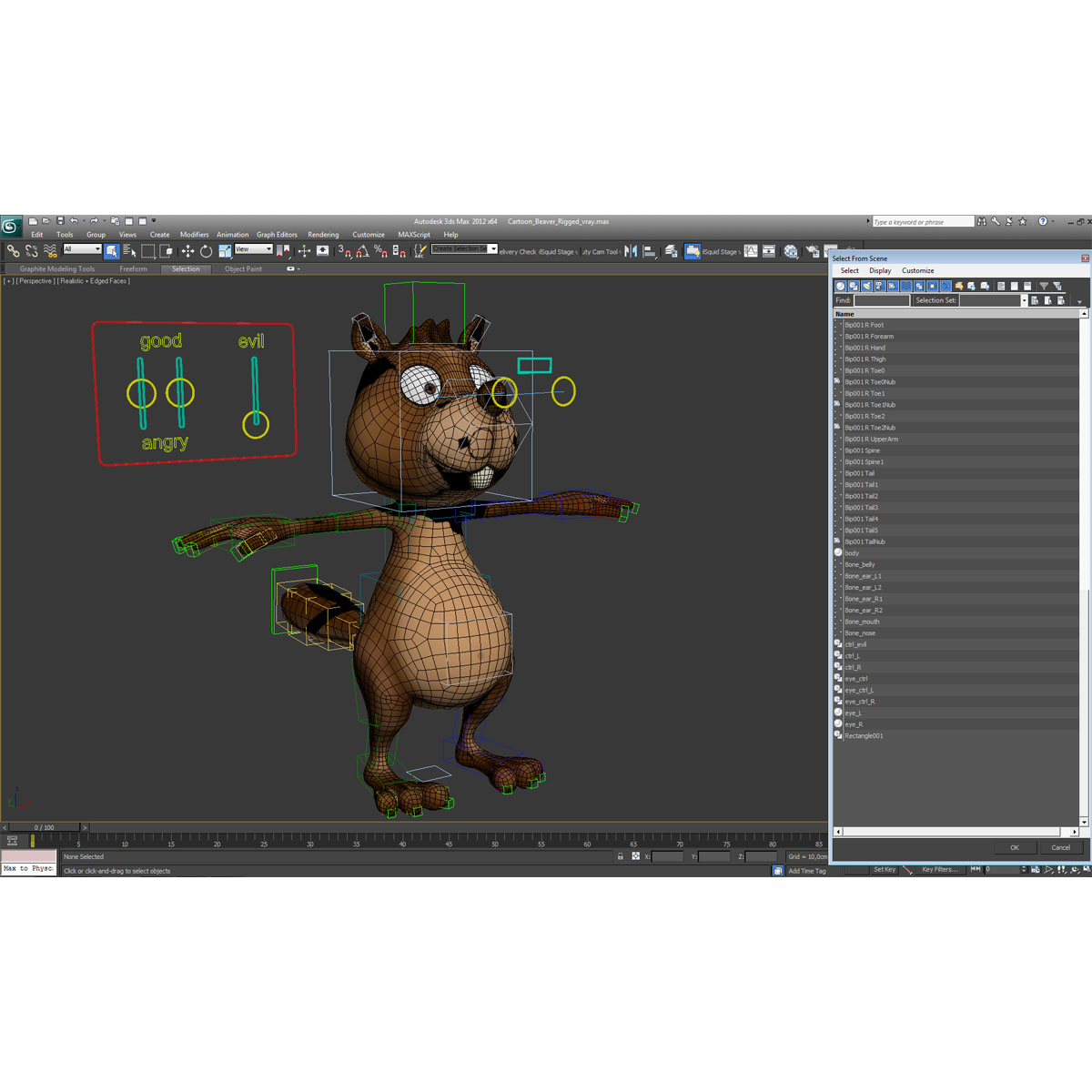Toggle lights display in Select From Scene
Viewport: 1092px width, 1092px height.
[x=865, y=286]
